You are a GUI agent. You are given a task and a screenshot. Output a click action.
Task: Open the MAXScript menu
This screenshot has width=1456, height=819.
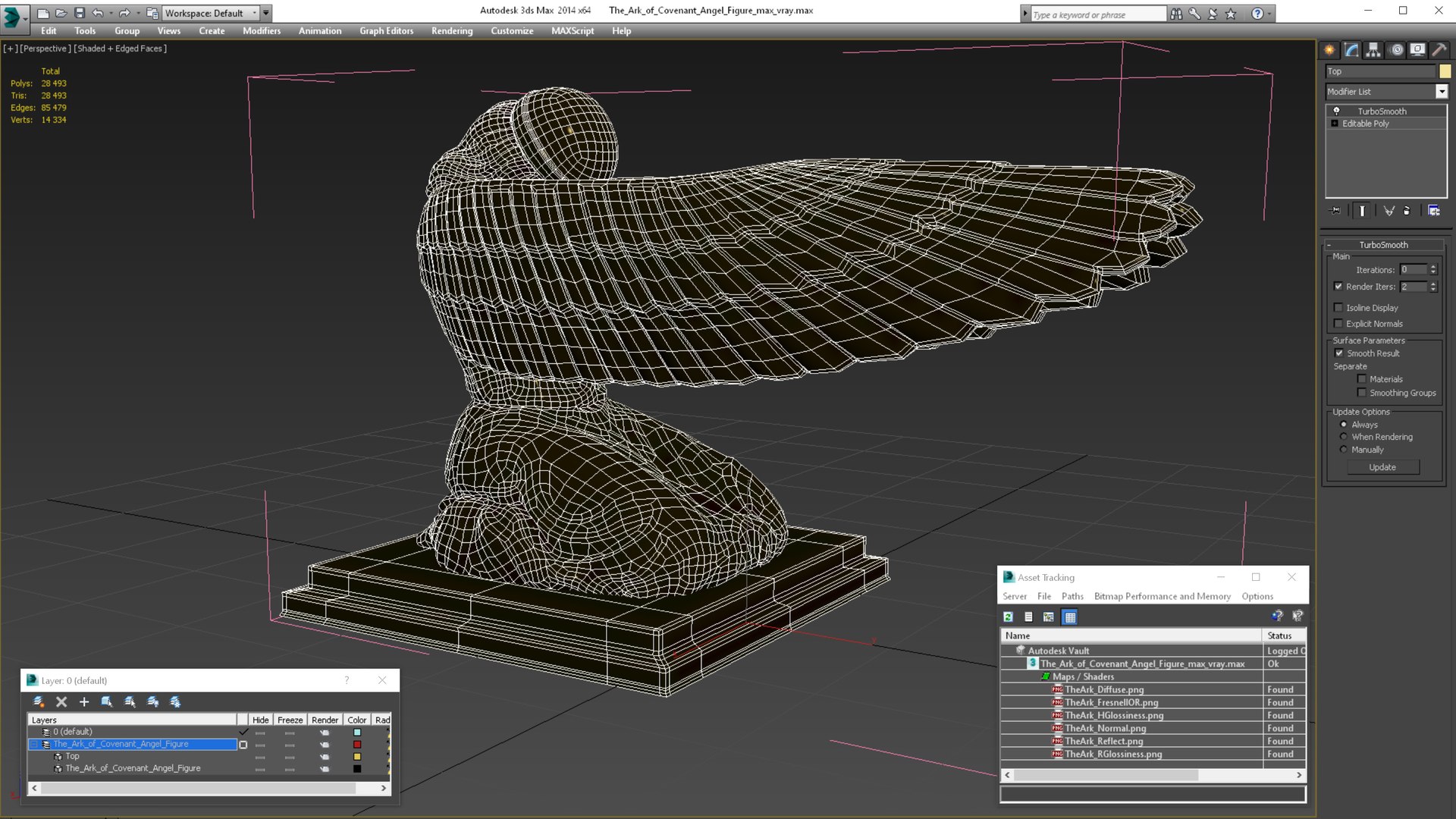click(573, 31)
